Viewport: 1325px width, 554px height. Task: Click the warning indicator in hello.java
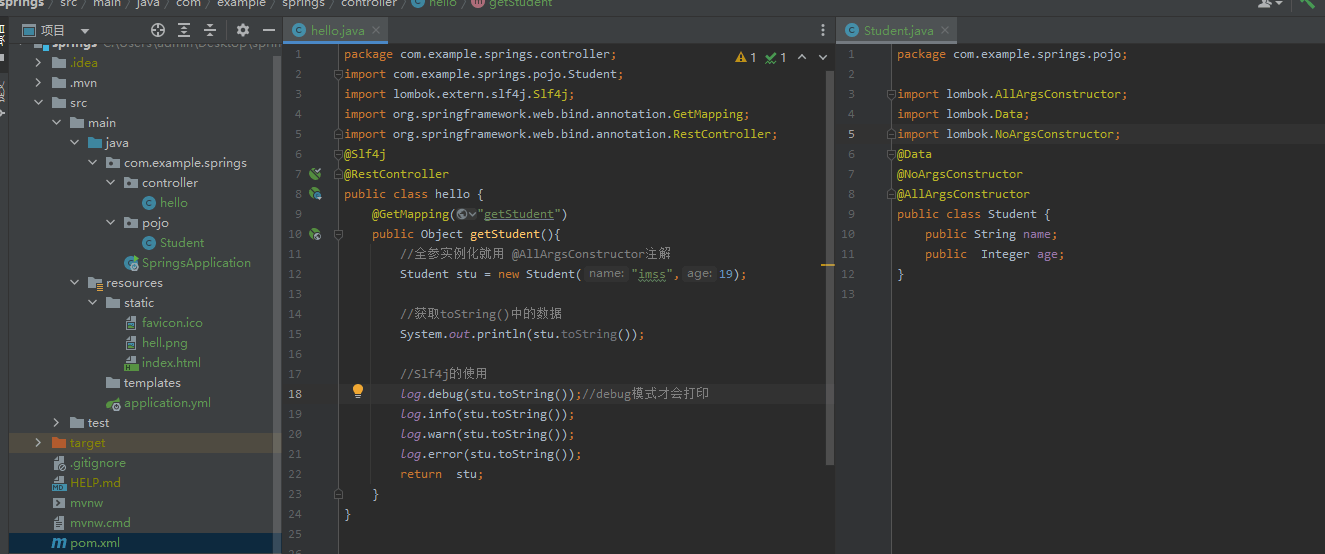coord(746,57)
